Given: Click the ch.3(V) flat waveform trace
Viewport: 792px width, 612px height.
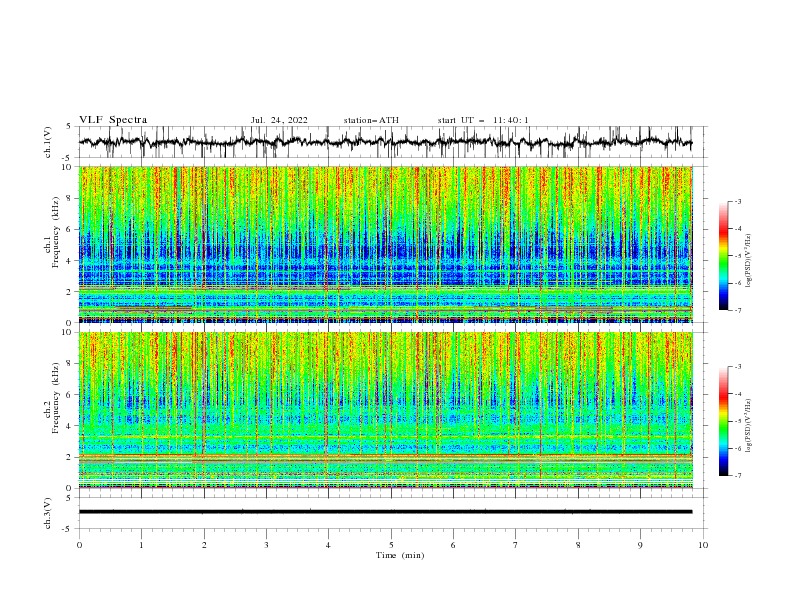Looking at the screenshot, I should 386,512.
